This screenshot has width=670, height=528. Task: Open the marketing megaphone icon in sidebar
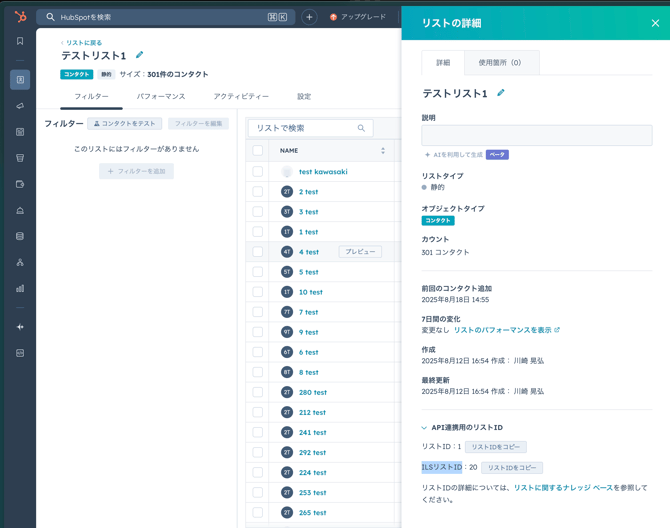point(20,106)
